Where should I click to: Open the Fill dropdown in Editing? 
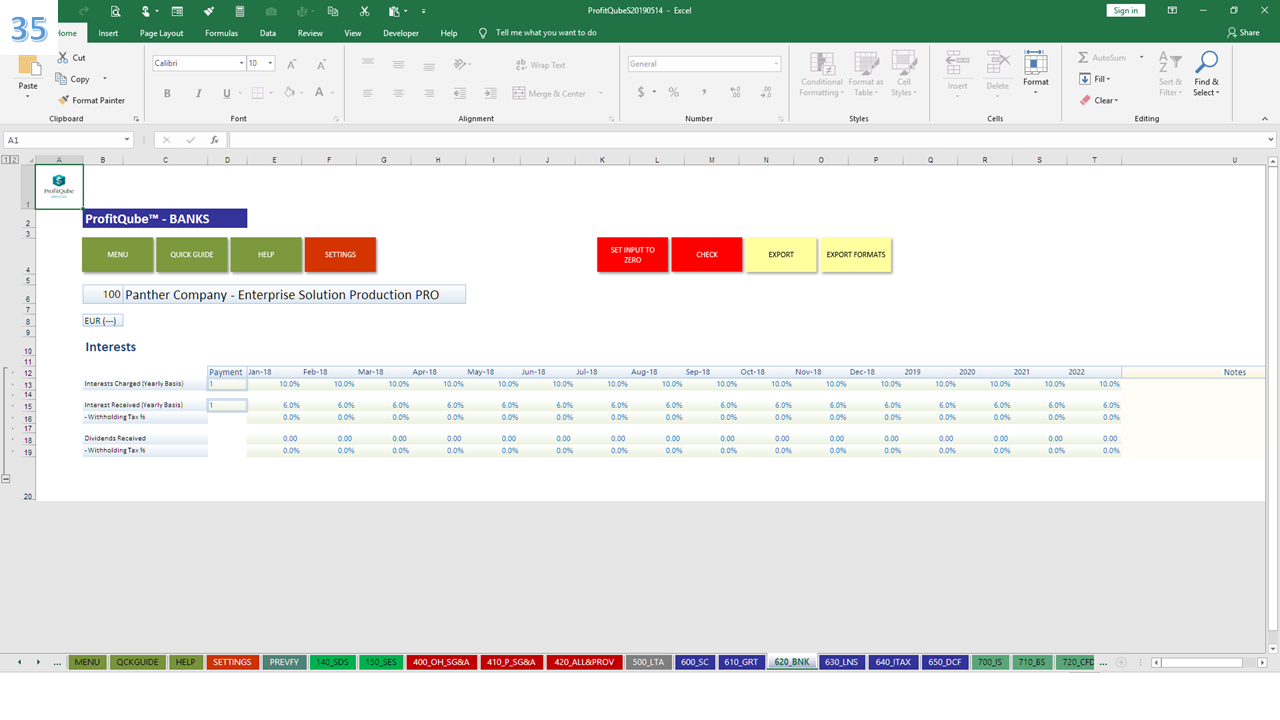point(1095,79)
